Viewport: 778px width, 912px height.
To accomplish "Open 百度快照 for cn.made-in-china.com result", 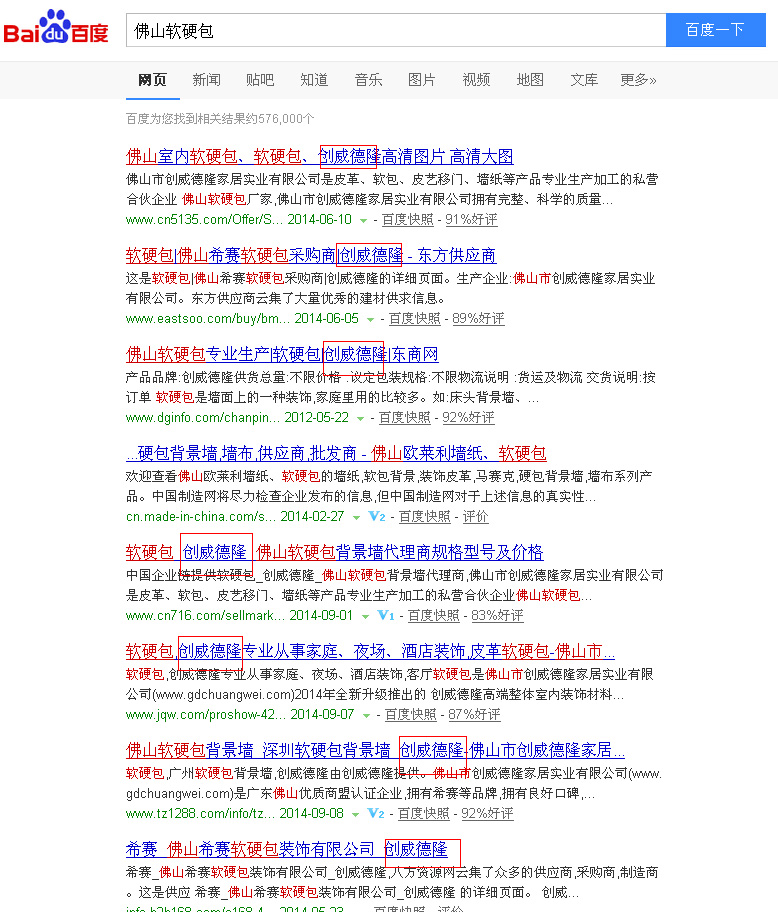I will point(424,516).
